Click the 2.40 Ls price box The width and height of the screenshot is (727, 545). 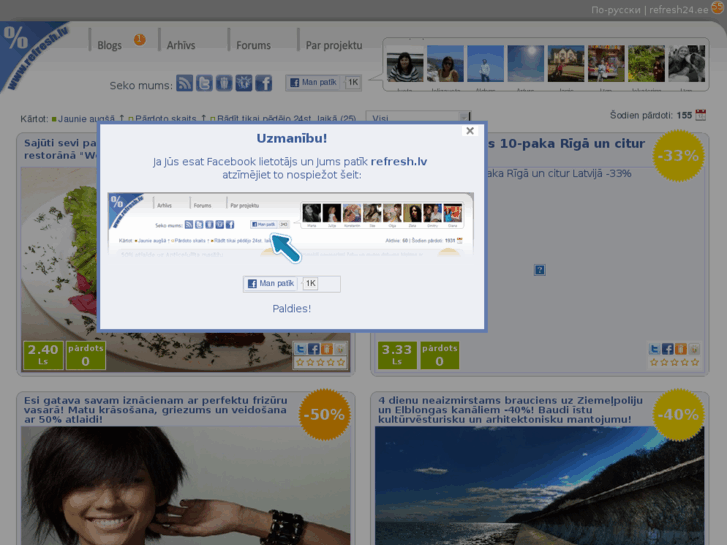(x=43, y=355)
